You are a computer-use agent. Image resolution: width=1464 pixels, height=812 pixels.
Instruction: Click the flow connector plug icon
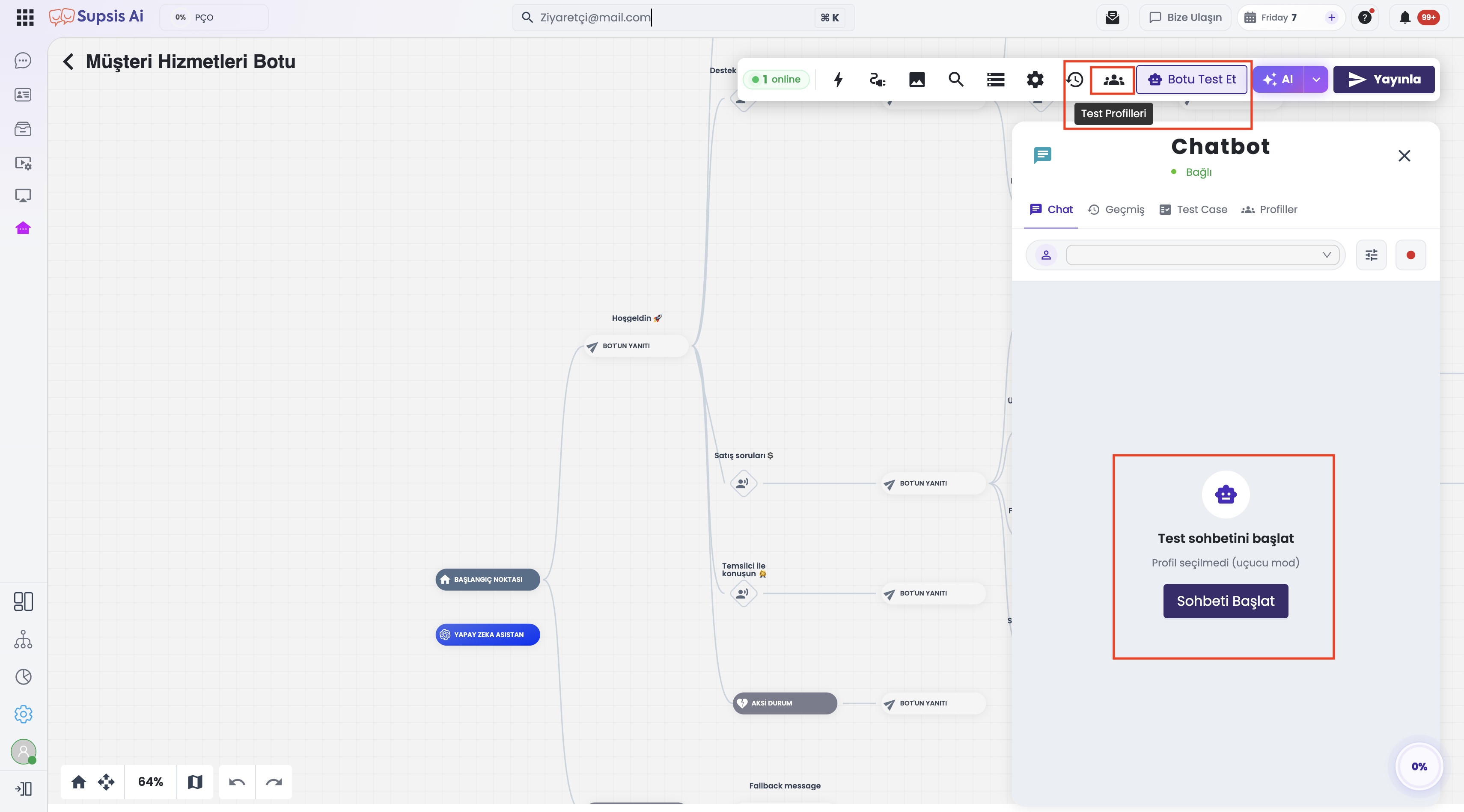pyautogui.click(x=878, y=80)
